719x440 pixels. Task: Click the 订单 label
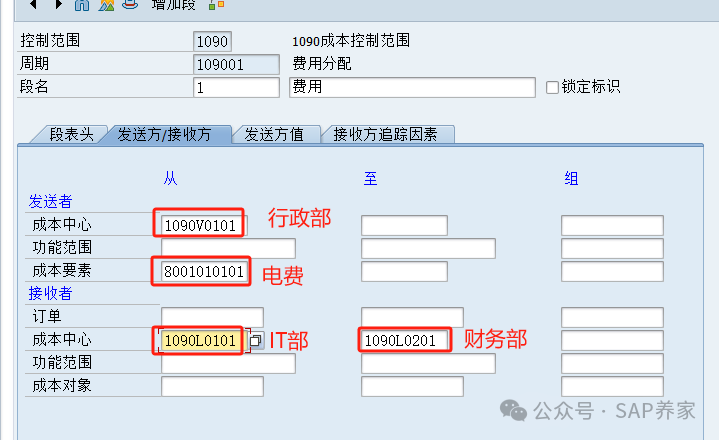click(x=47, y=317)
